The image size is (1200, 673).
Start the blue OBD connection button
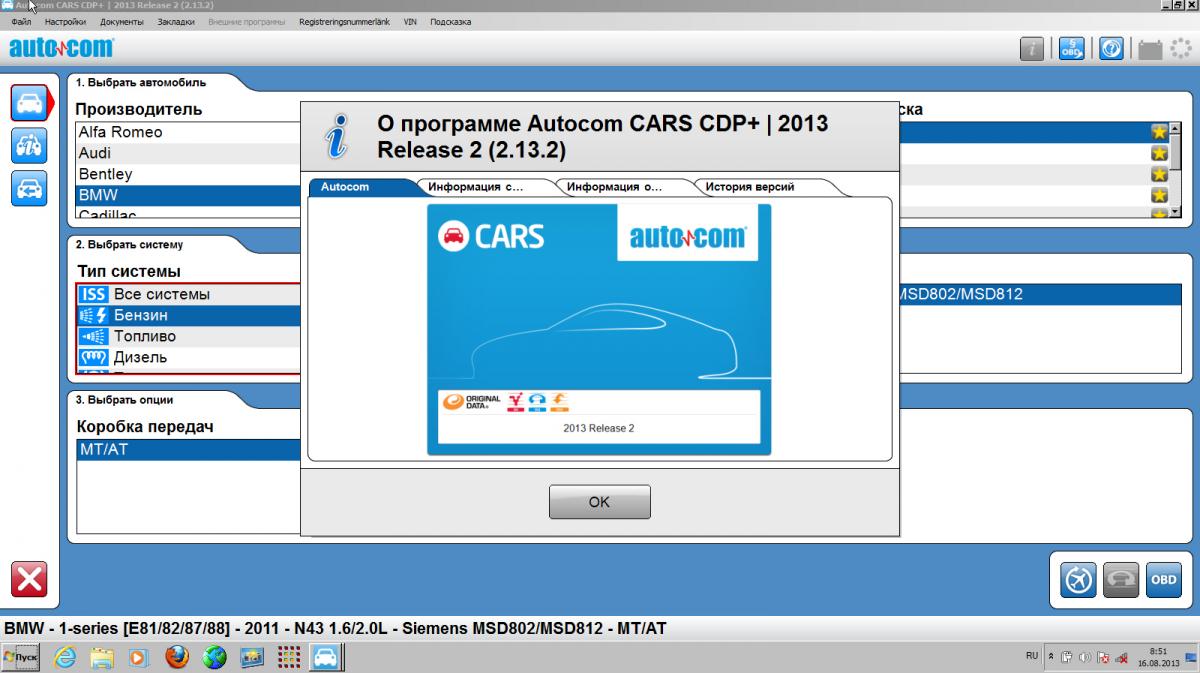(1163, 580)
